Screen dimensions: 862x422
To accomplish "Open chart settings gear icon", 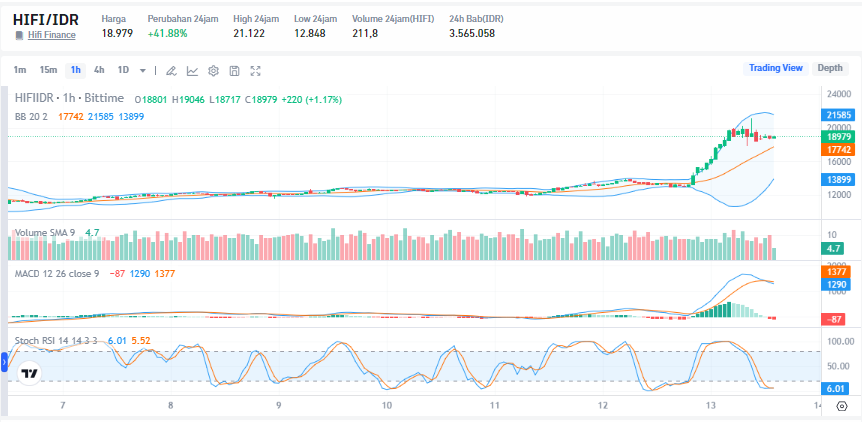I will [x=213, y=70].
